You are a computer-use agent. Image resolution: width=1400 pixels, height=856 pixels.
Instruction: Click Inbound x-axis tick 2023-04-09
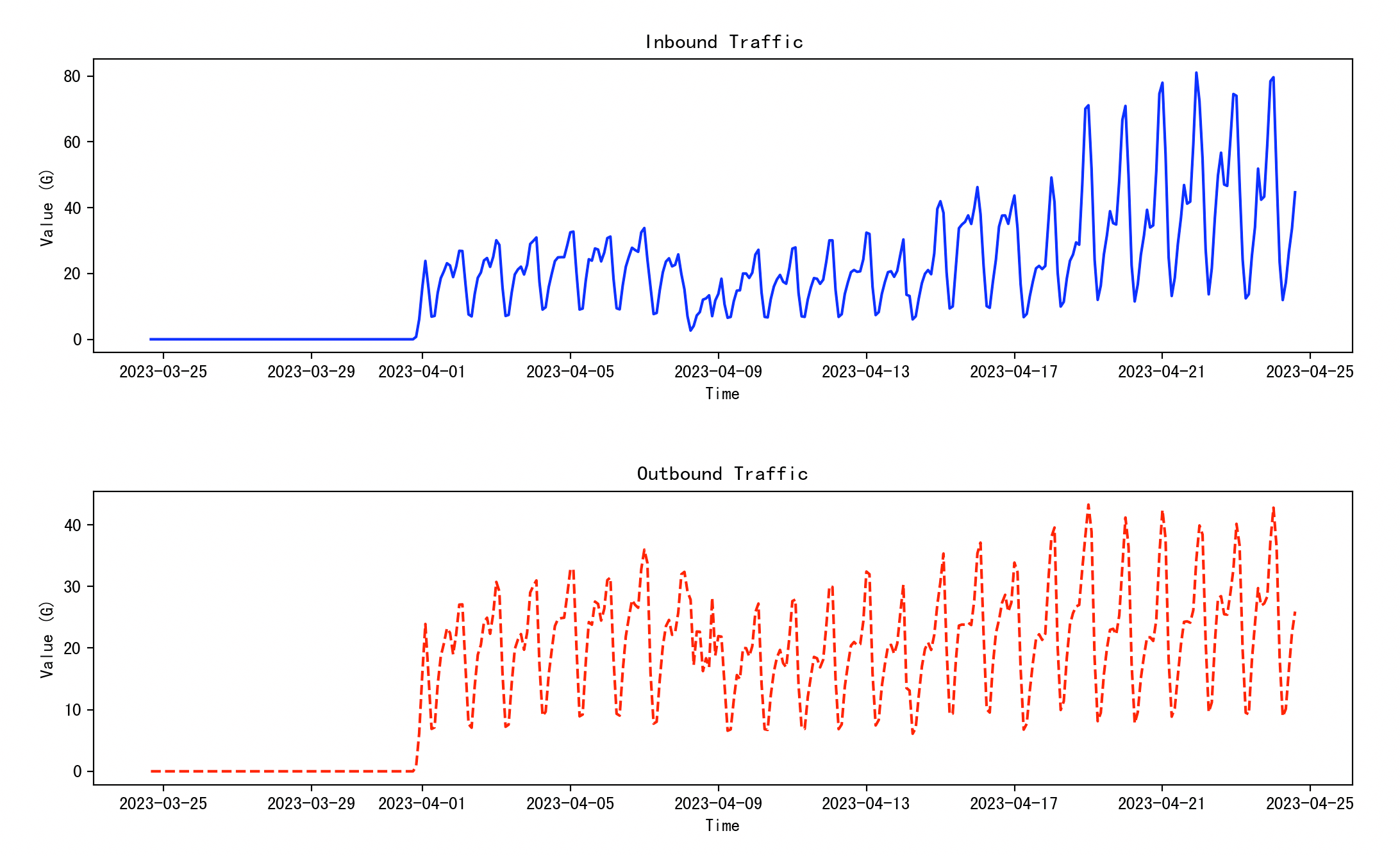click(x=718, y=372)
